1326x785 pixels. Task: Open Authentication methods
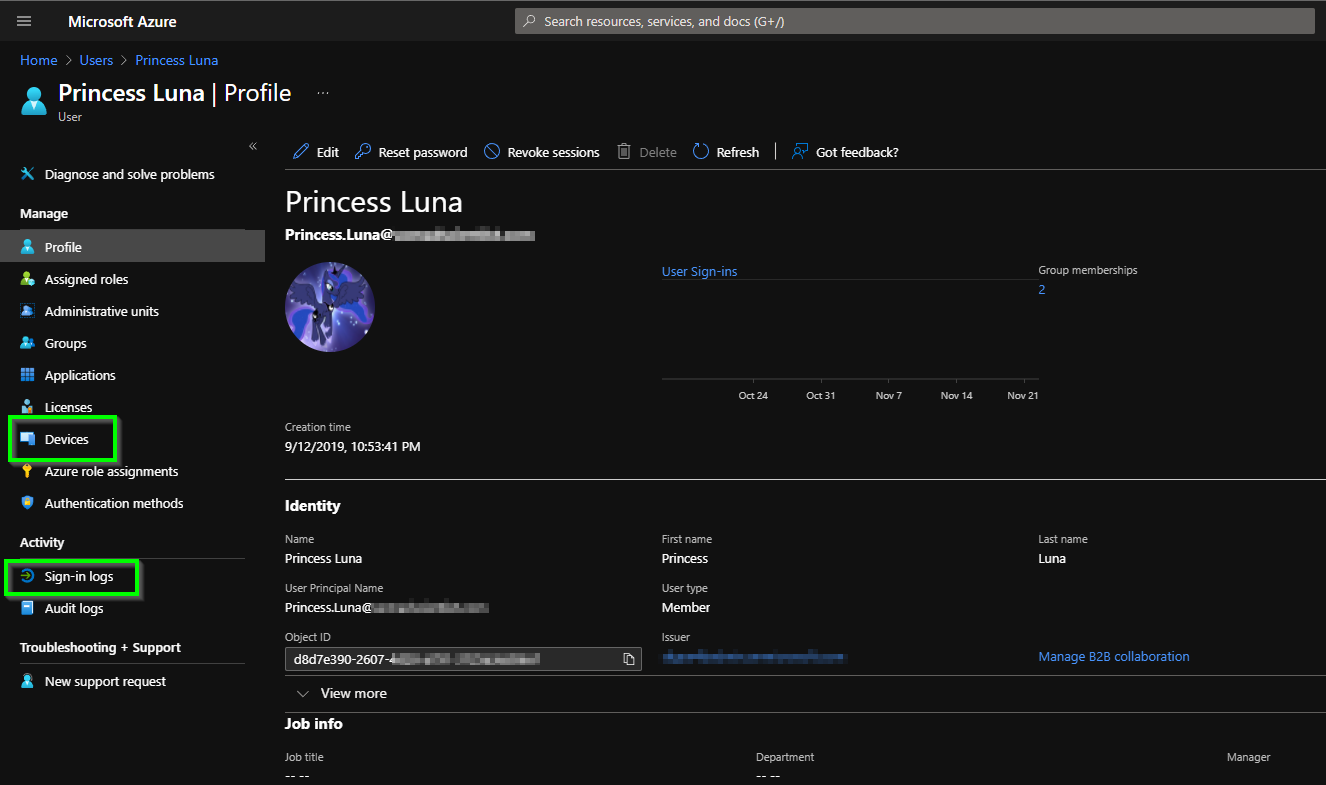(x=114, y=503)
